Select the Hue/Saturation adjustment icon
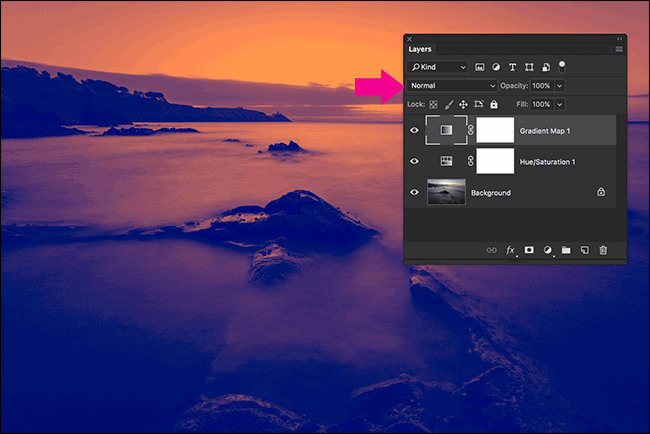Image resolution: width=650 pixels, height=434 pixels. point(446,161)
